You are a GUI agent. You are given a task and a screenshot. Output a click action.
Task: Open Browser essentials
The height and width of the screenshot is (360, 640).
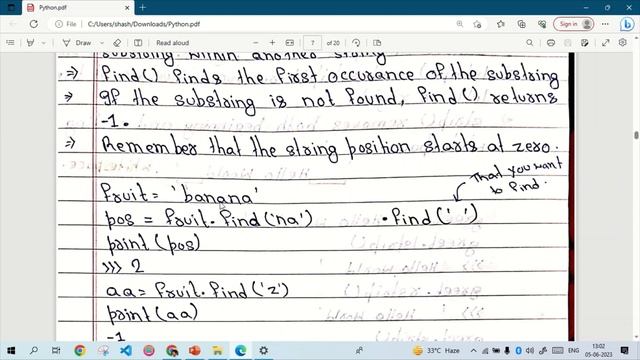542,24
